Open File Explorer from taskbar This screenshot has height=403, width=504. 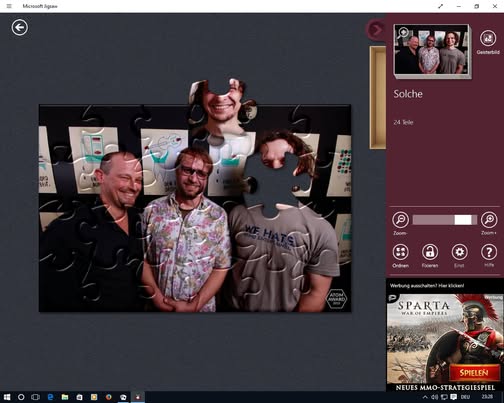point(65,397)
